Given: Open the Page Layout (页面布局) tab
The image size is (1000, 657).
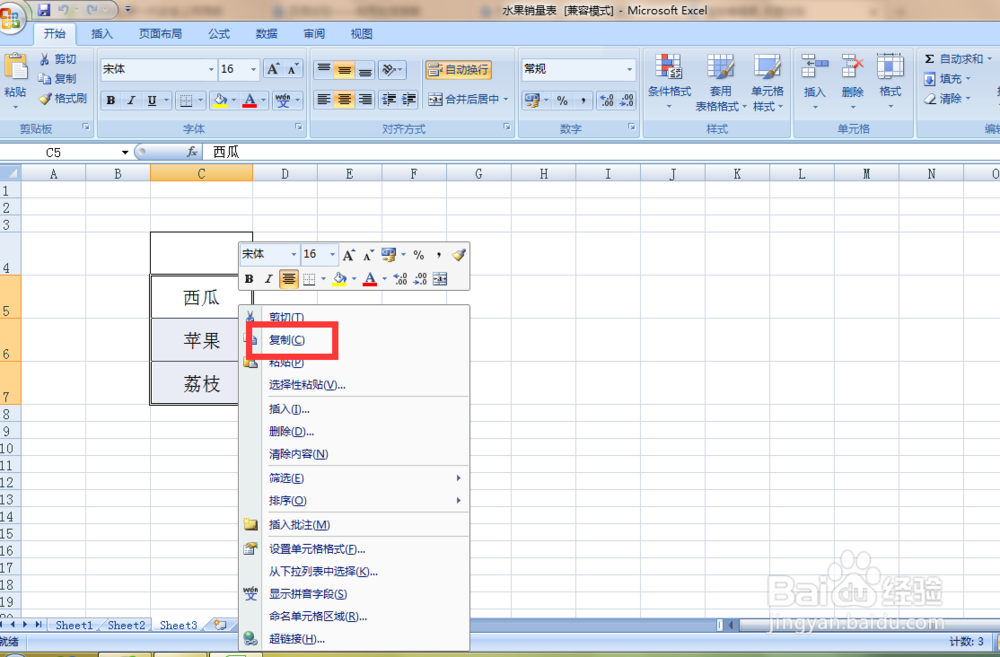Looking at the screenshot, I should 160,34.
